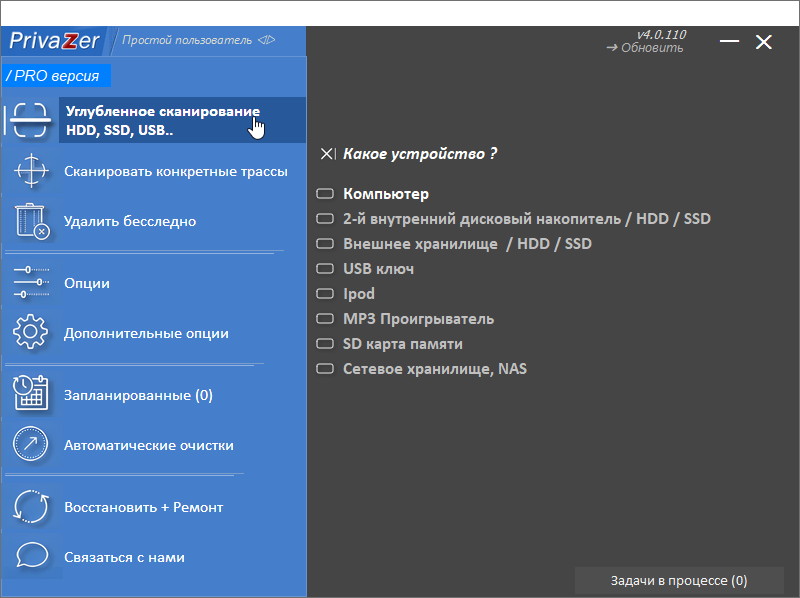Click Задачи в процессе (0) button
The image size is (800, 598).
pyautogui.click(x=679, y=581)
